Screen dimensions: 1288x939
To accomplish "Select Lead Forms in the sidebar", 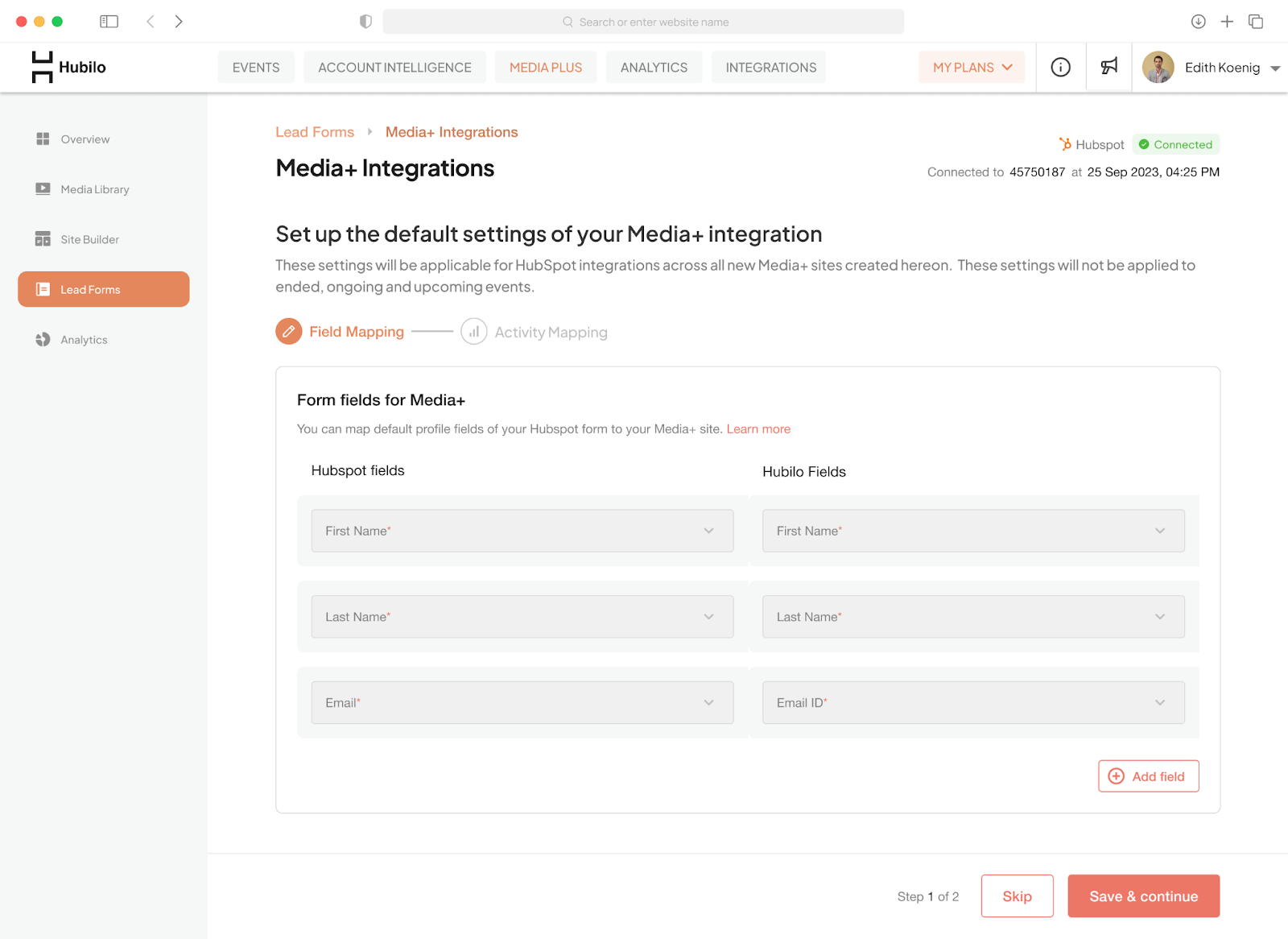I will [x=104, y=289].
